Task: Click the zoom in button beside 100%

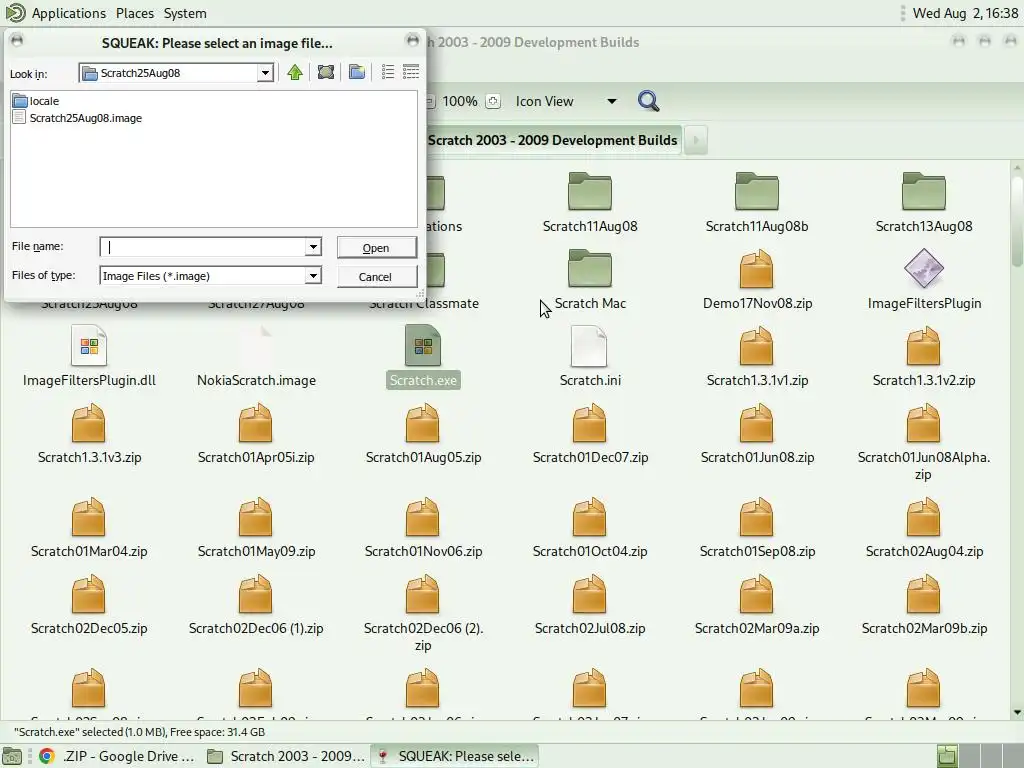Action: click(x=493, y=101)
